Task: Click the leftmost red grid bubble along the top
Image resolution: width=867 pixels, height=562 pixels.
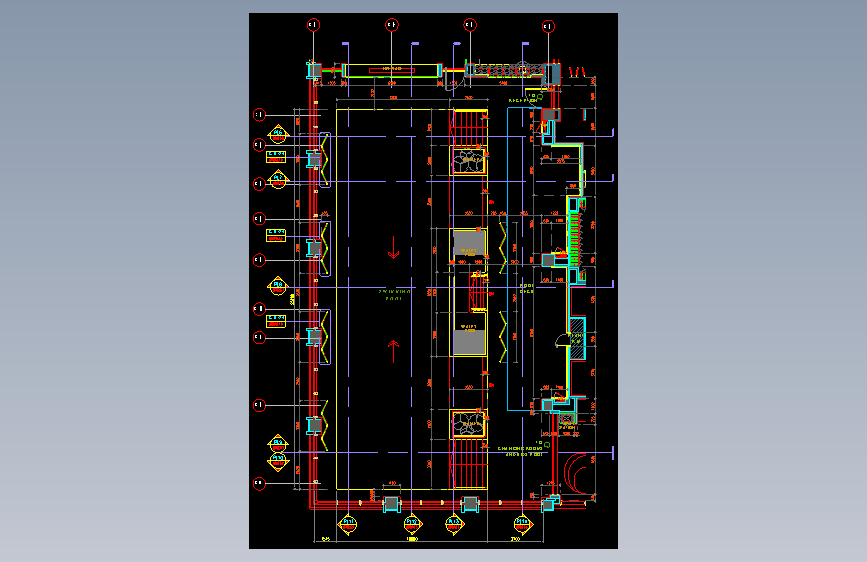Action: pos(314,25)
